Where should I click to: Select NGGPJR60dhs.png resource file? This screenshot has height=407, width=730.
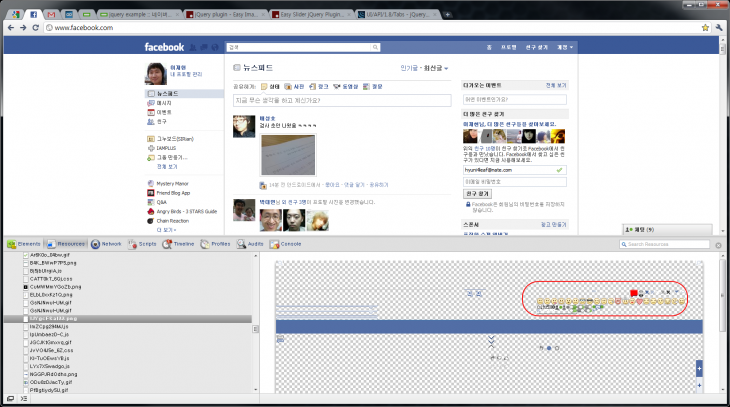pos(56,372)
